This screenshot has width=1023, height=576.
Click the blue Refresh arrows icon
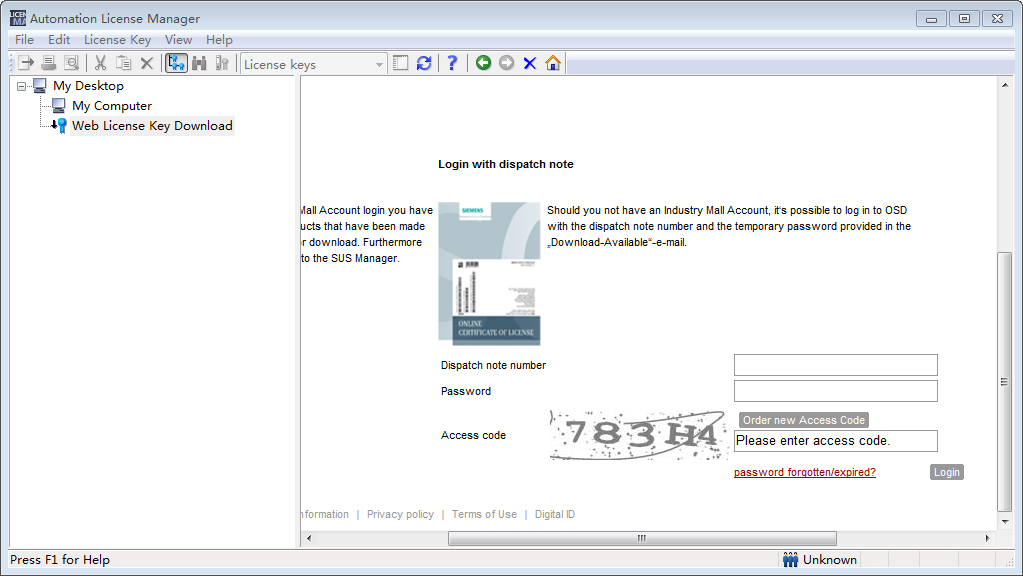coord(424,63)
